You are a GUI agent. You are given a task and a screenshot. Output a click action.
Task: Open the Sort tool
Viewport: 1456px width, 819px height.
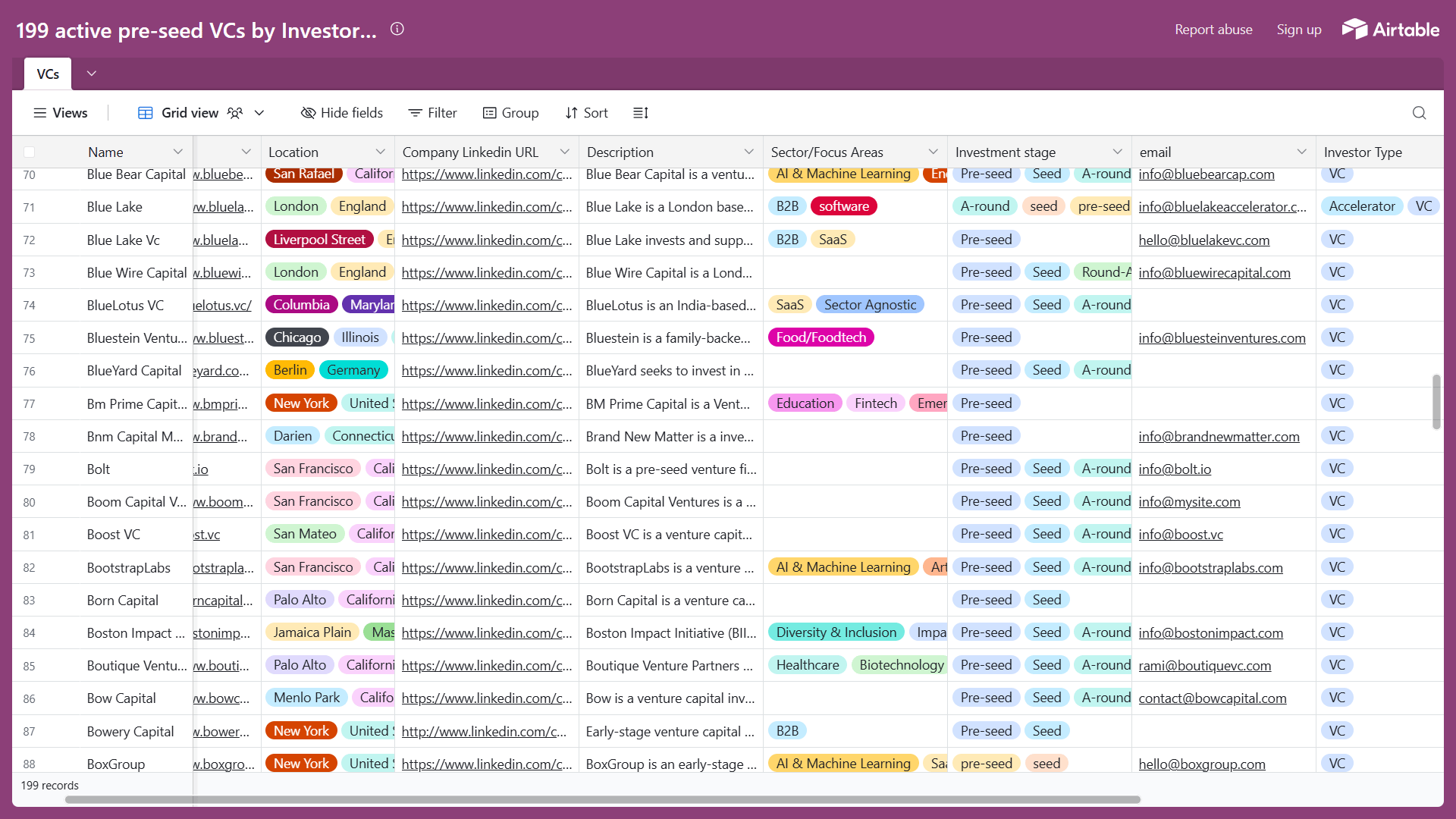click(586, 113)
